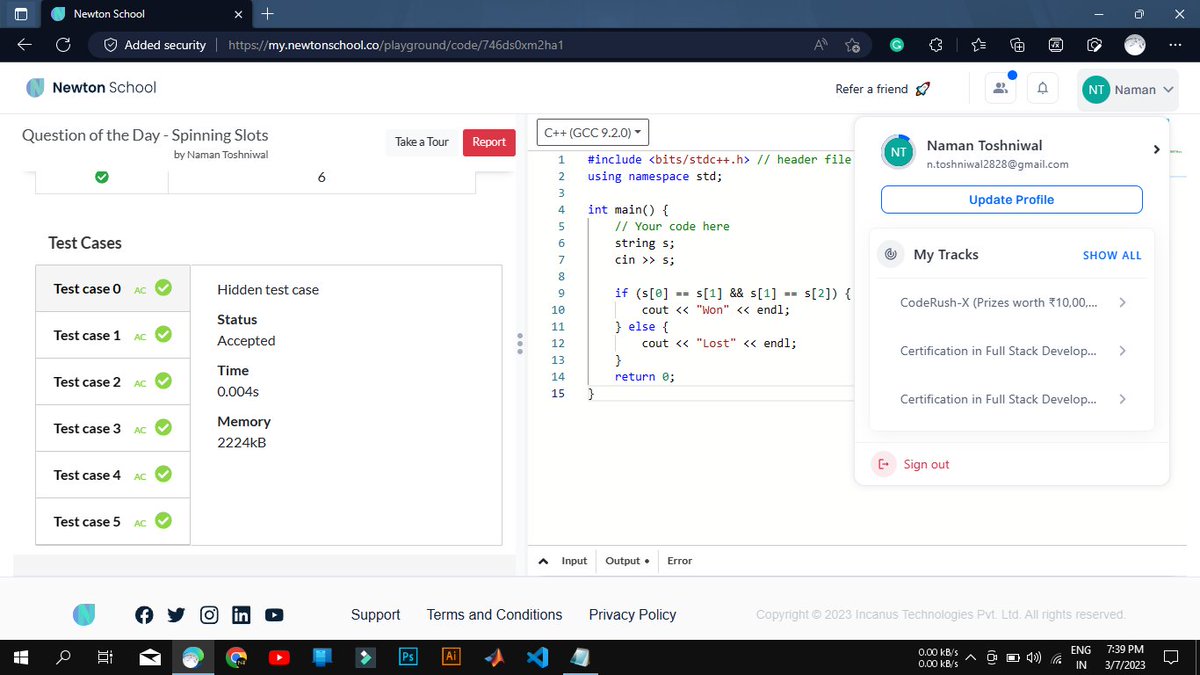
Task: Click the browser address bar URL
Action: [x=397, y=45]
